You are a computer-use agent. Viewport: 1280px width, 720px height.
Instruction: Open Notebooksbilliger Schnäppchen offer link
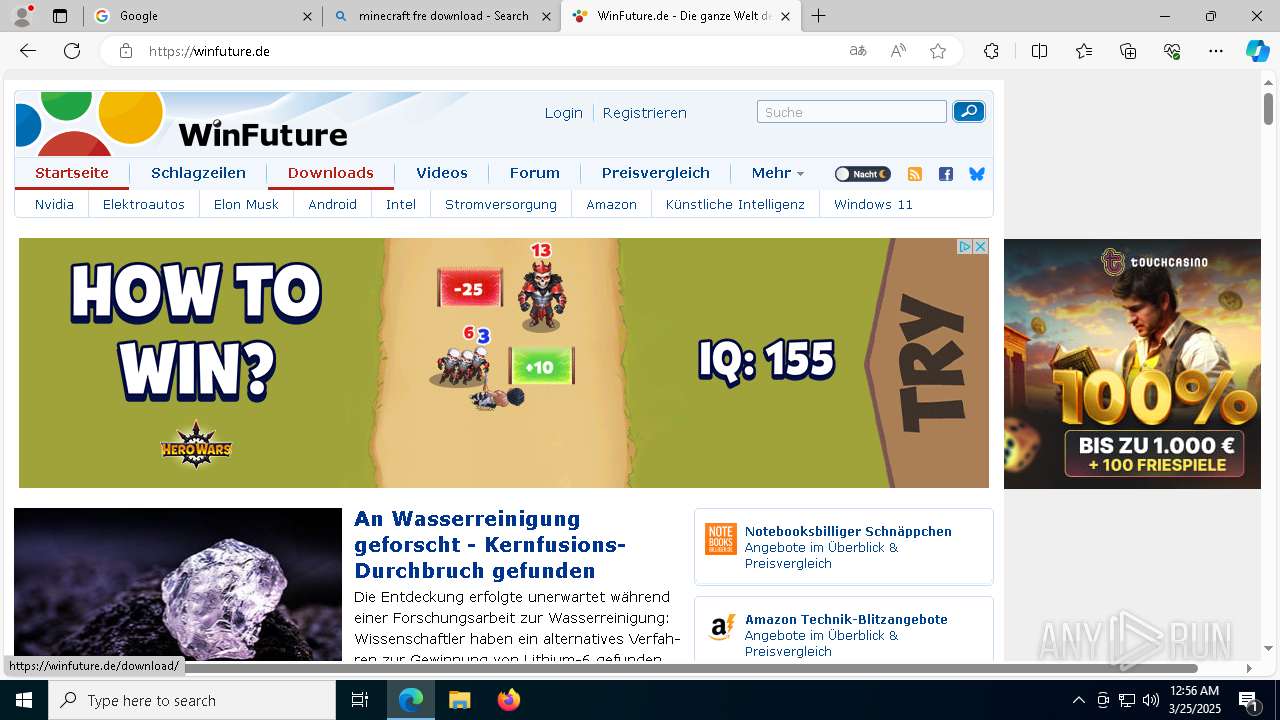click(x=848, y=531)
